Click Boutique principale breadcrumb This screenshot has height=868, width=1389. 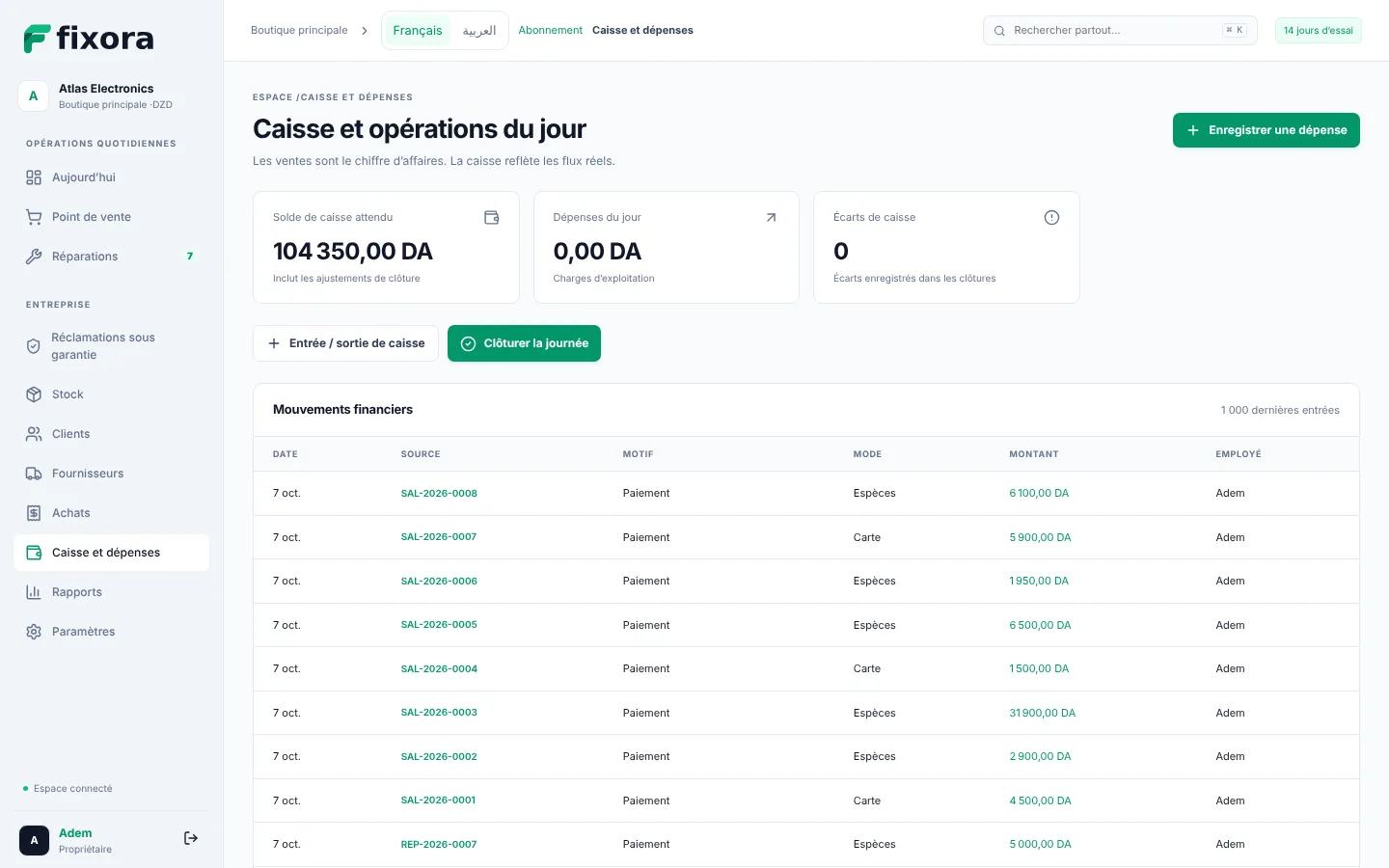299,31
